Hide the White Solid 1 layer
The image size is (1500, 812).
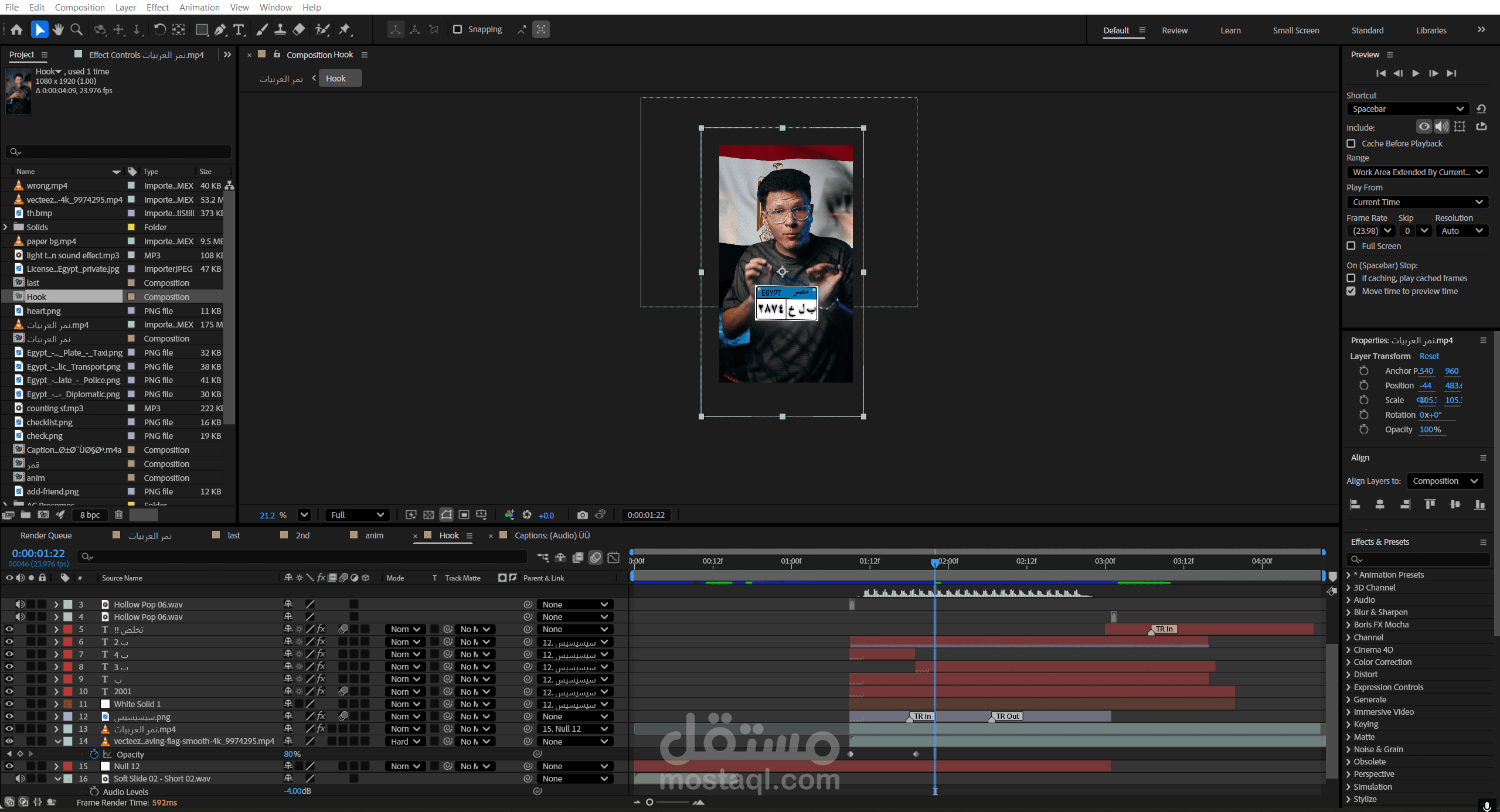coord(9,704)
